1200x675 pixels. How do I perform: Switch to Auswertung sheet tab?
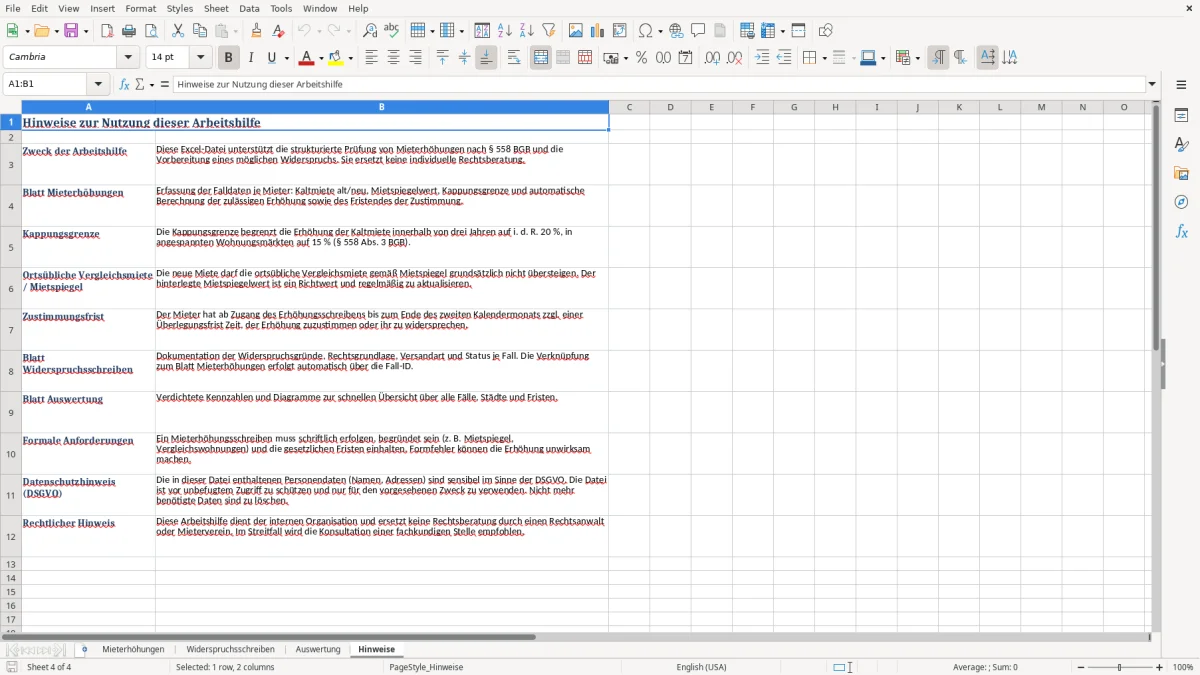pyautogui.click(x=318, y=650)
